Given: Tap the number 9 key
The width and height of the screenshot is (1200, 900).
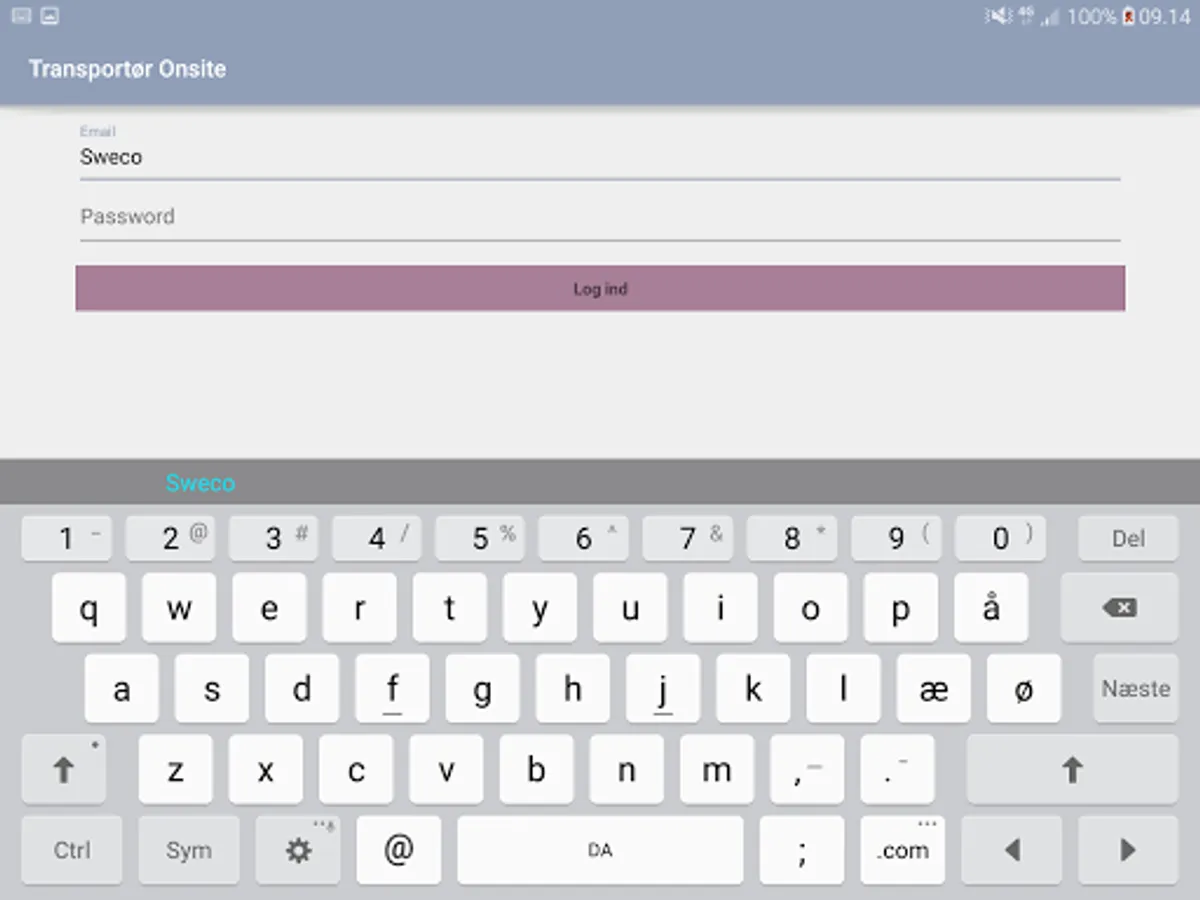Looking at the screenshot, I should [896, 538].
